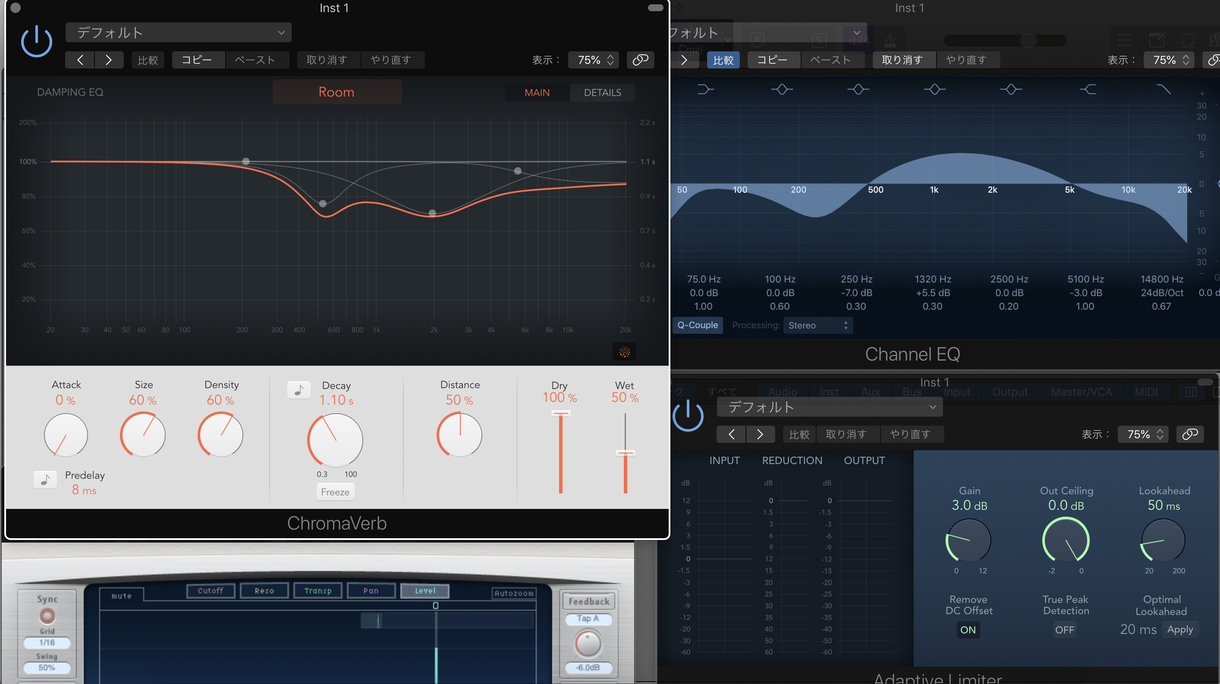The image size is (1220, 684).
Task: Click ペースト button in ChromaVerb
Action: coord(255,60)
